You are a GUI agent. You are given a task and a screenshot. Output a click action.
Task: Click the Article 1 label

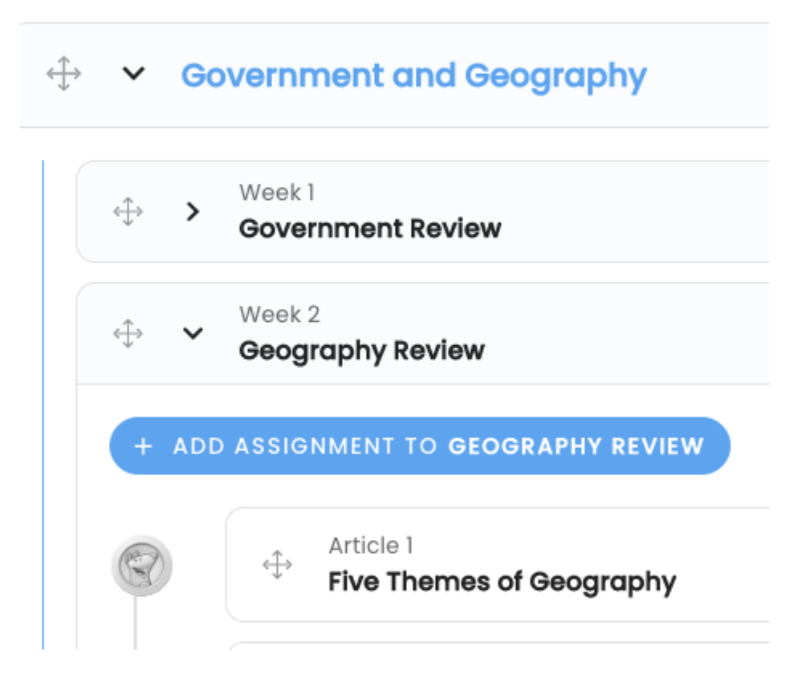pyautogui.click(x=371, y=546)
